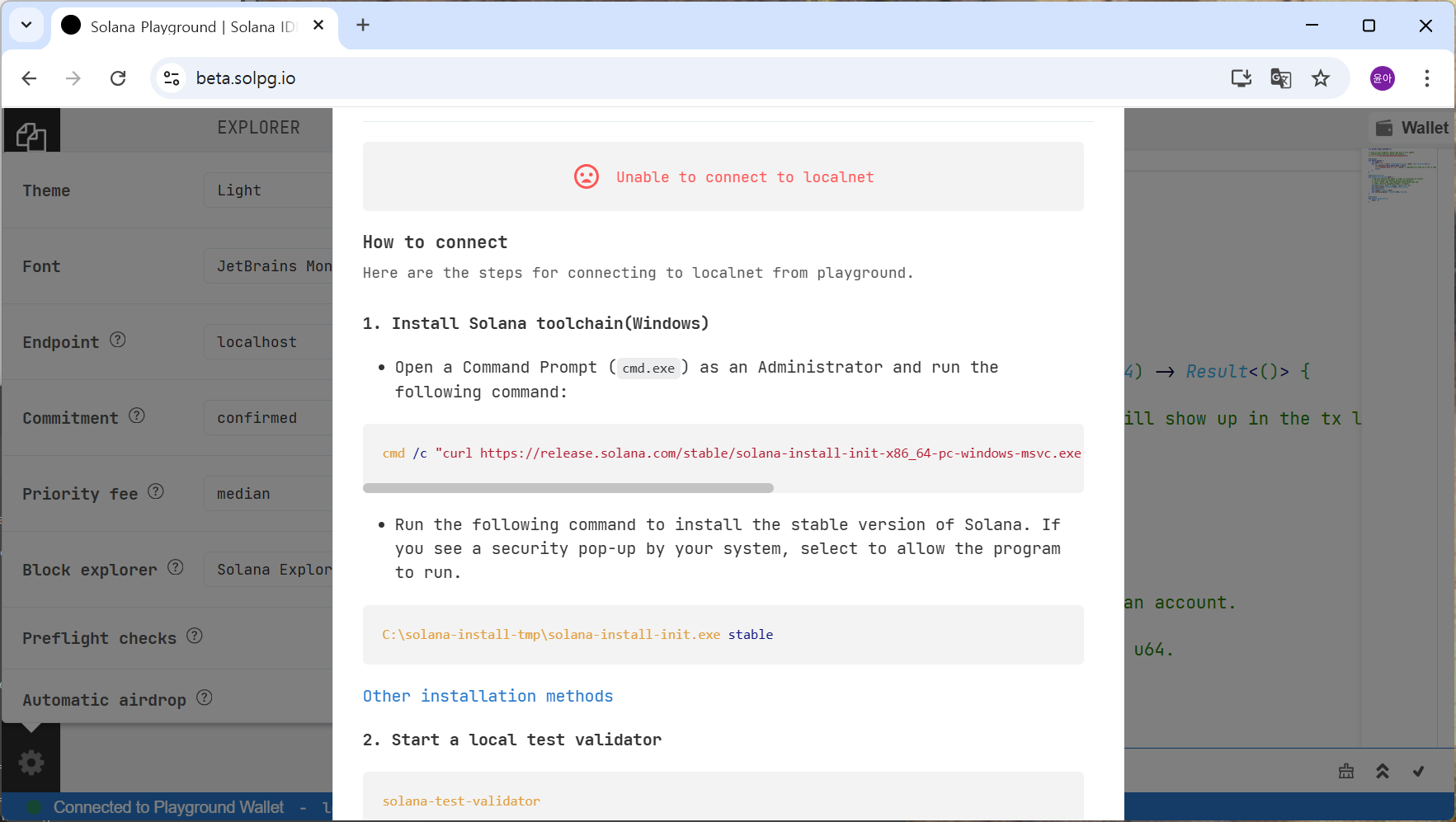Image resolution: width=1456 pixels, height=822 pixels.
Task: Click the Unable to connect to localnet message
Action: [x=745, y=177]
